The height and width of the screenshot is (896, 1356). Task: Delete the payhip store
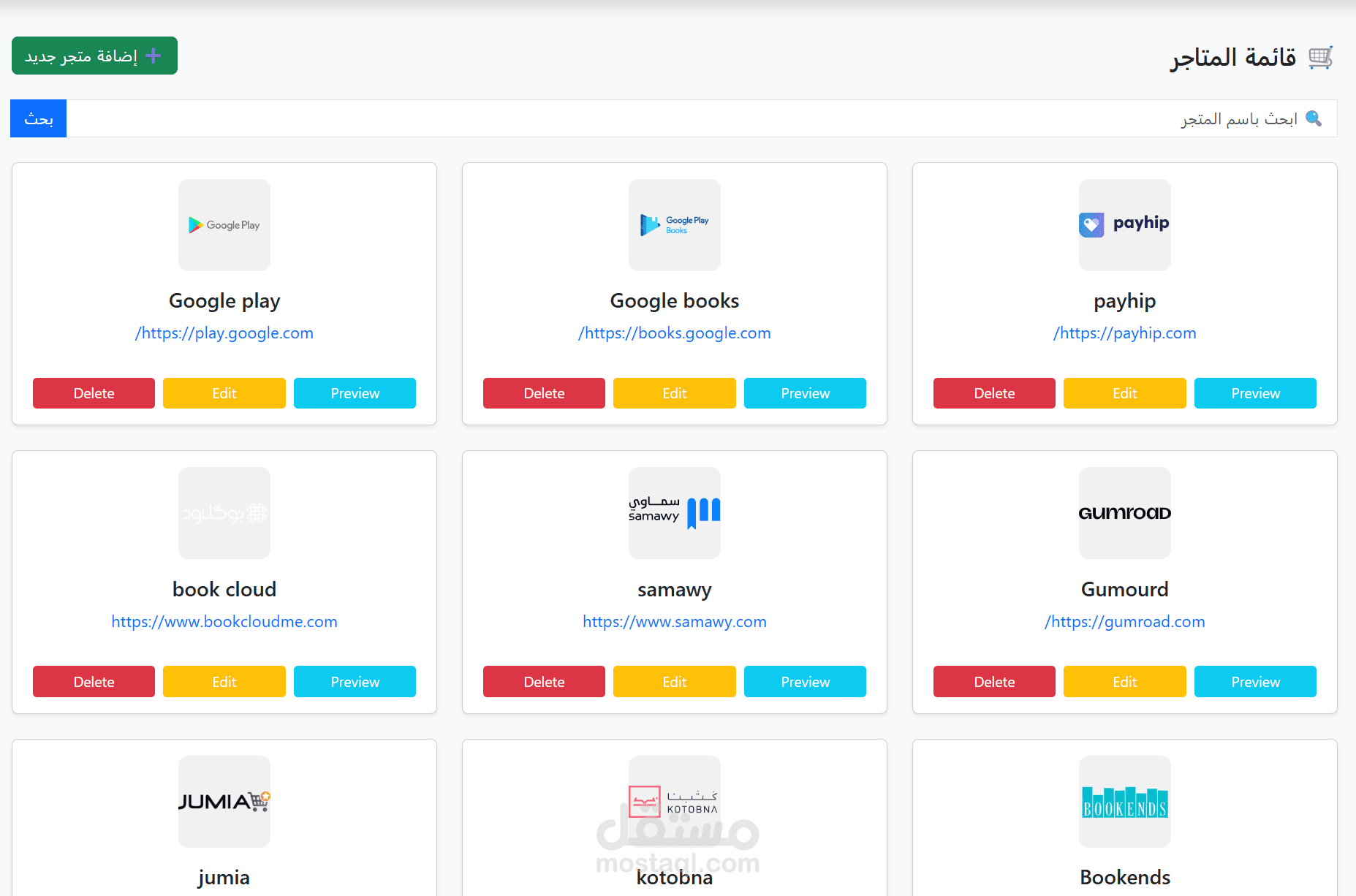pyautogui.click(x=994, y=393)
